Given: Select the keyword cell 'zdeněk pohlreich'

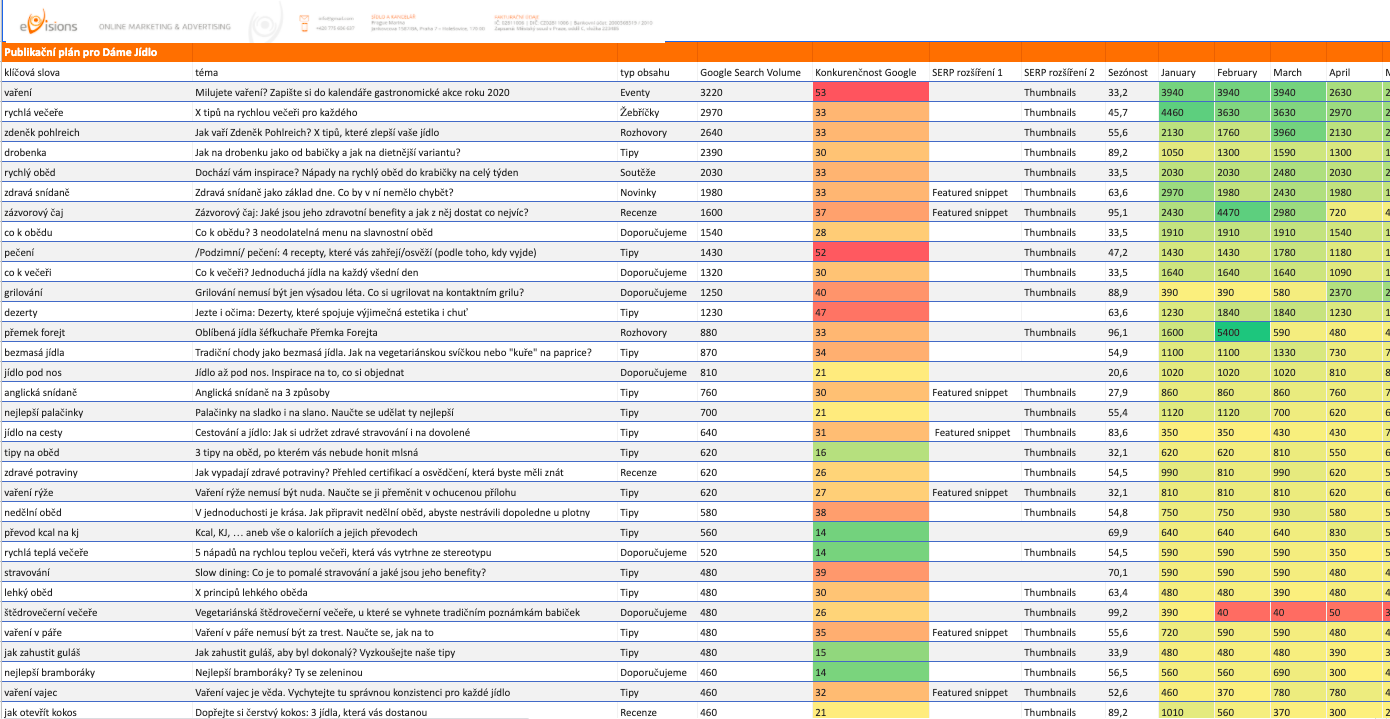Looking at the screenshot, I should click(x=96, y=132).
